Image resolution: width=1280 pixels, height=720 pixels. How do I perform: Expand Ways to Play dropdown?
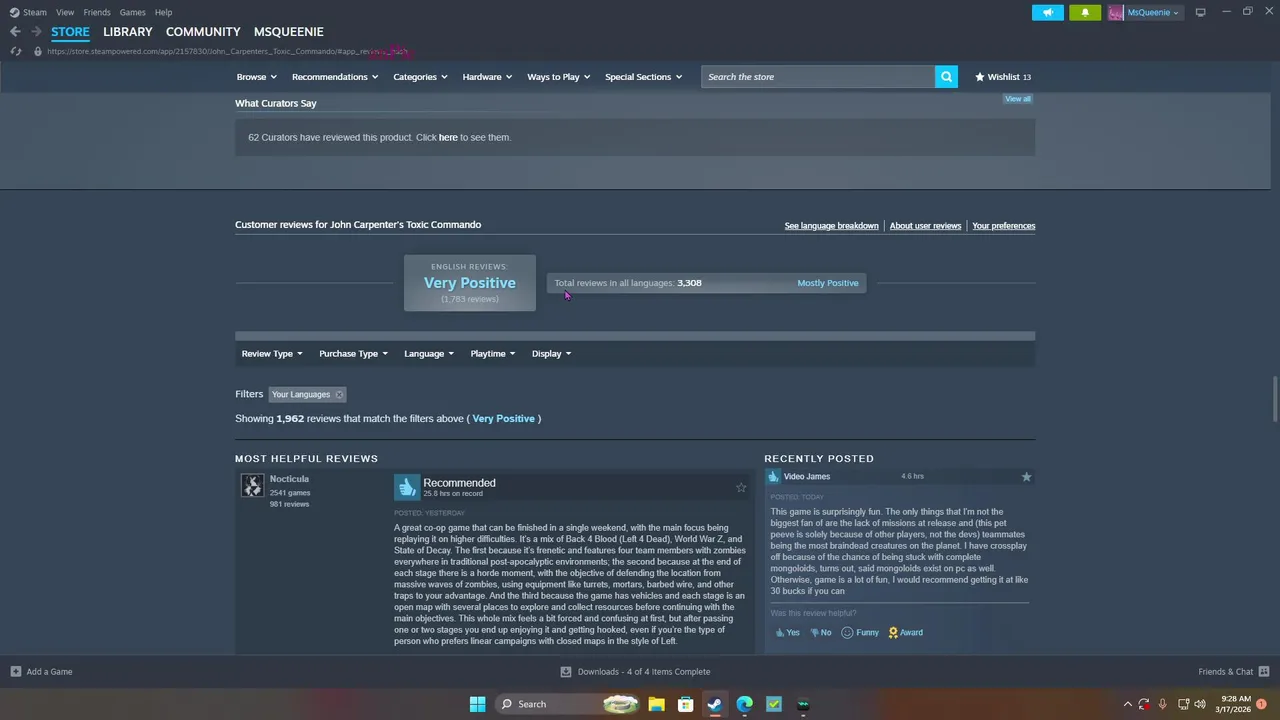coord(559,77)
